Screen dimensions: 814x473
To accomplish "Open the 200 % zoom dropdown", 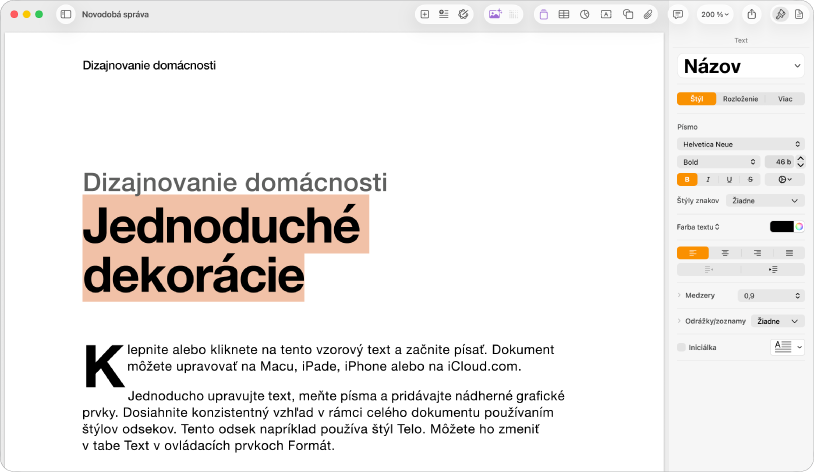I will coord(715,15).
